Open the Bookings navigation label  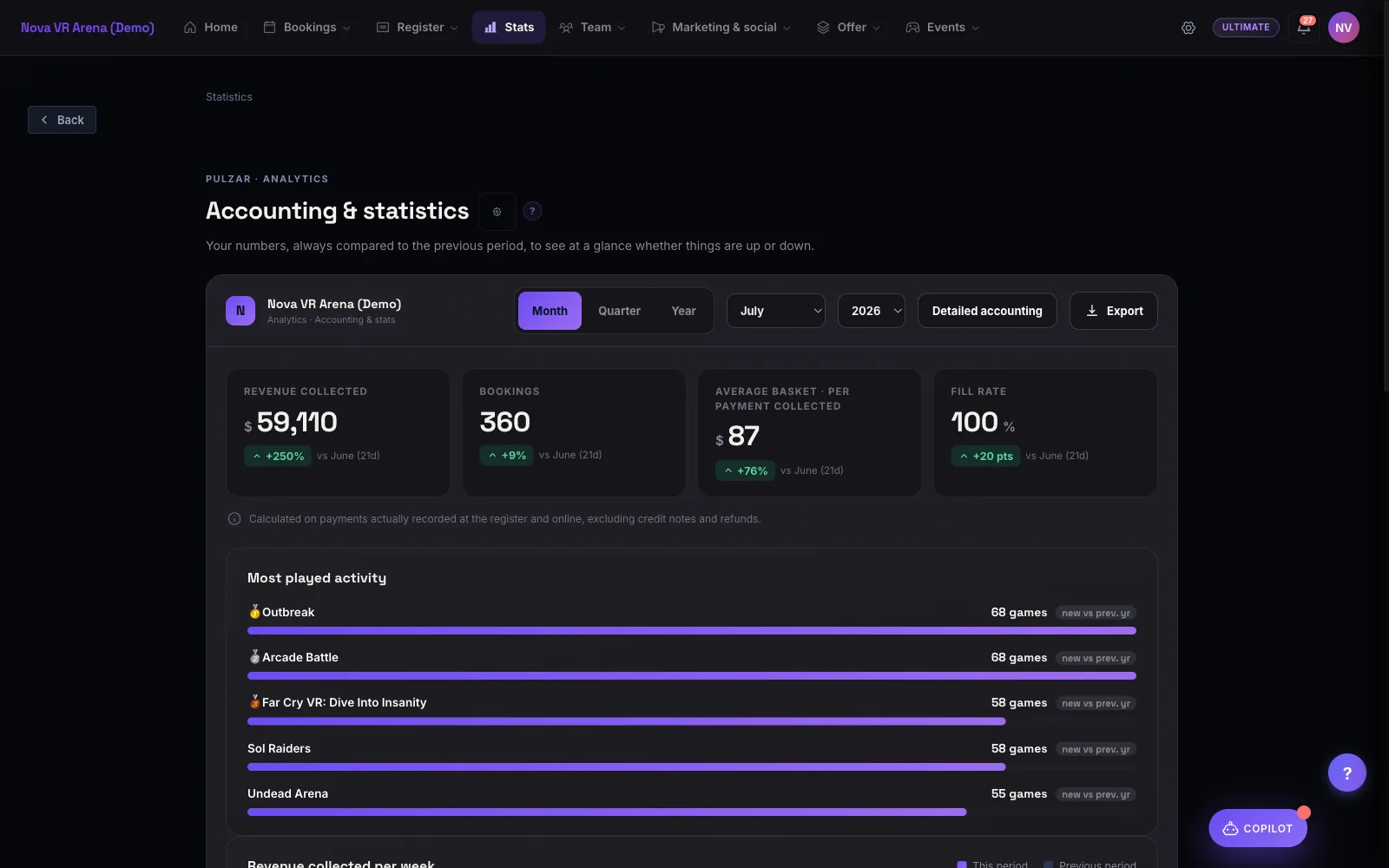310,28
